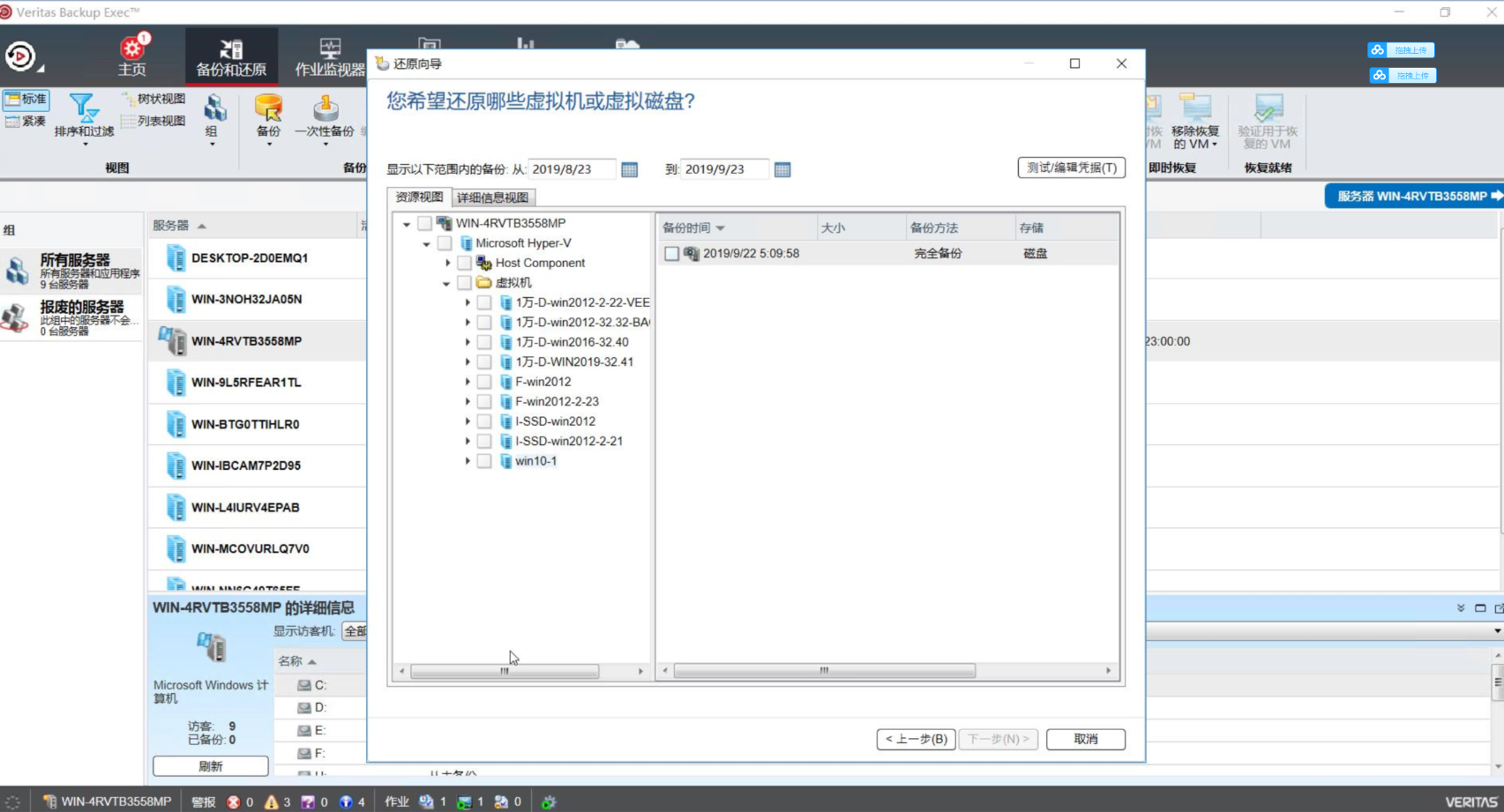Edit the start date field 2019/8/23

[x=572, y=169]
